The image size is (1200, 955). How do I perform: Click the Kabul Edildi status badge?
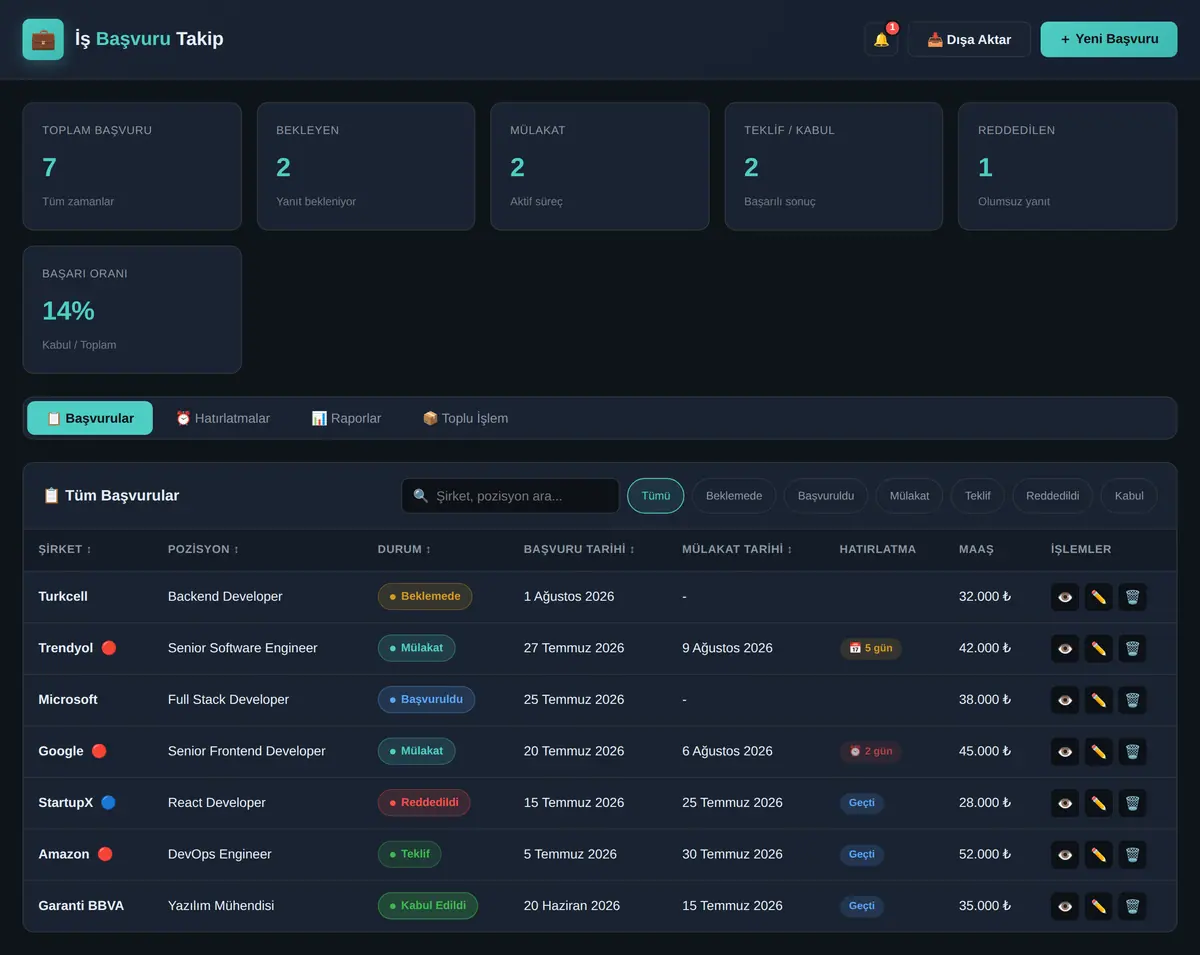pyautogui.click(x=428, y=906)
